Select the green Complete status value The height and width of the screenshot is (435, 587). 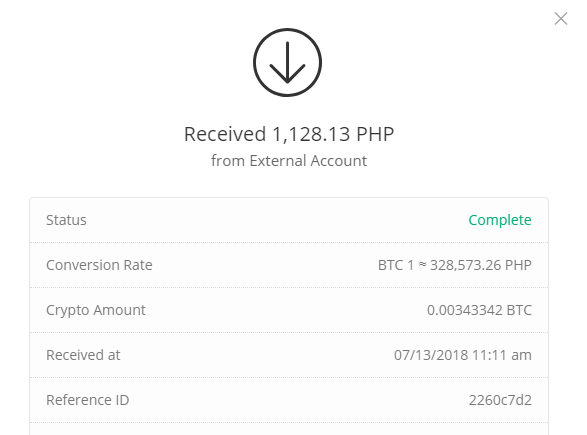[500, 220]
